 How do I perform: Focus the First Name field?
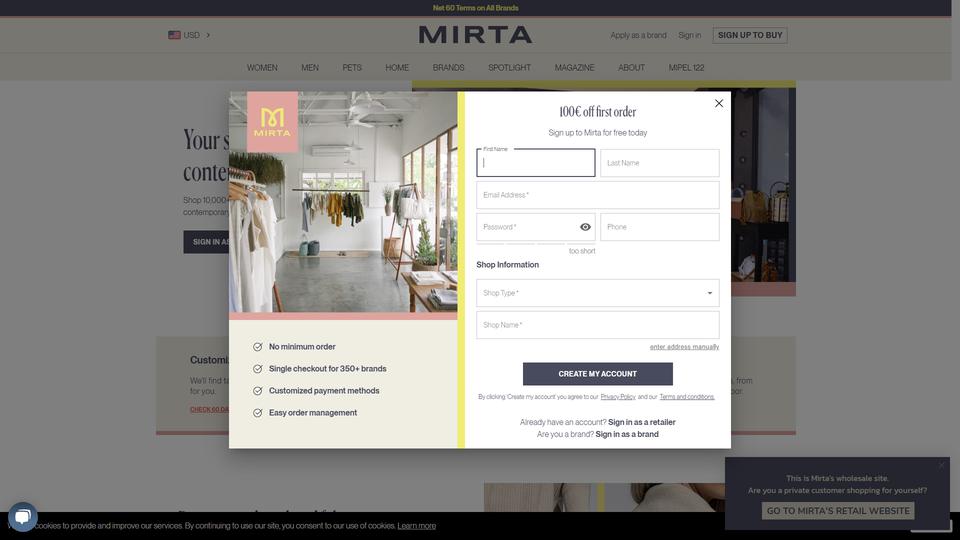[536, 163]
